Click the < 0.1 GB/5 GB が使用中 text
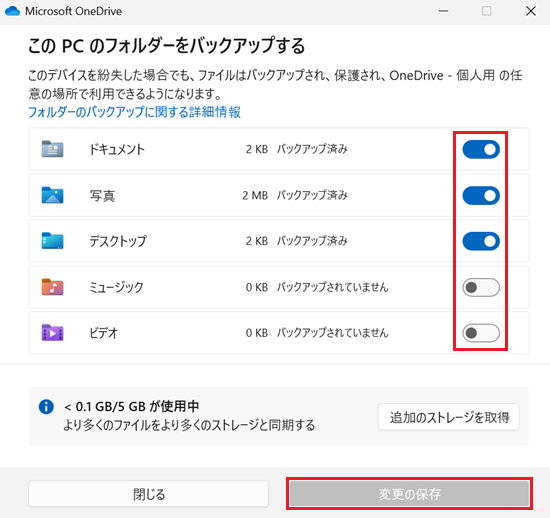The width and height of the screenshot is (550, 518). pyautogui.click(x=132, y=406)
